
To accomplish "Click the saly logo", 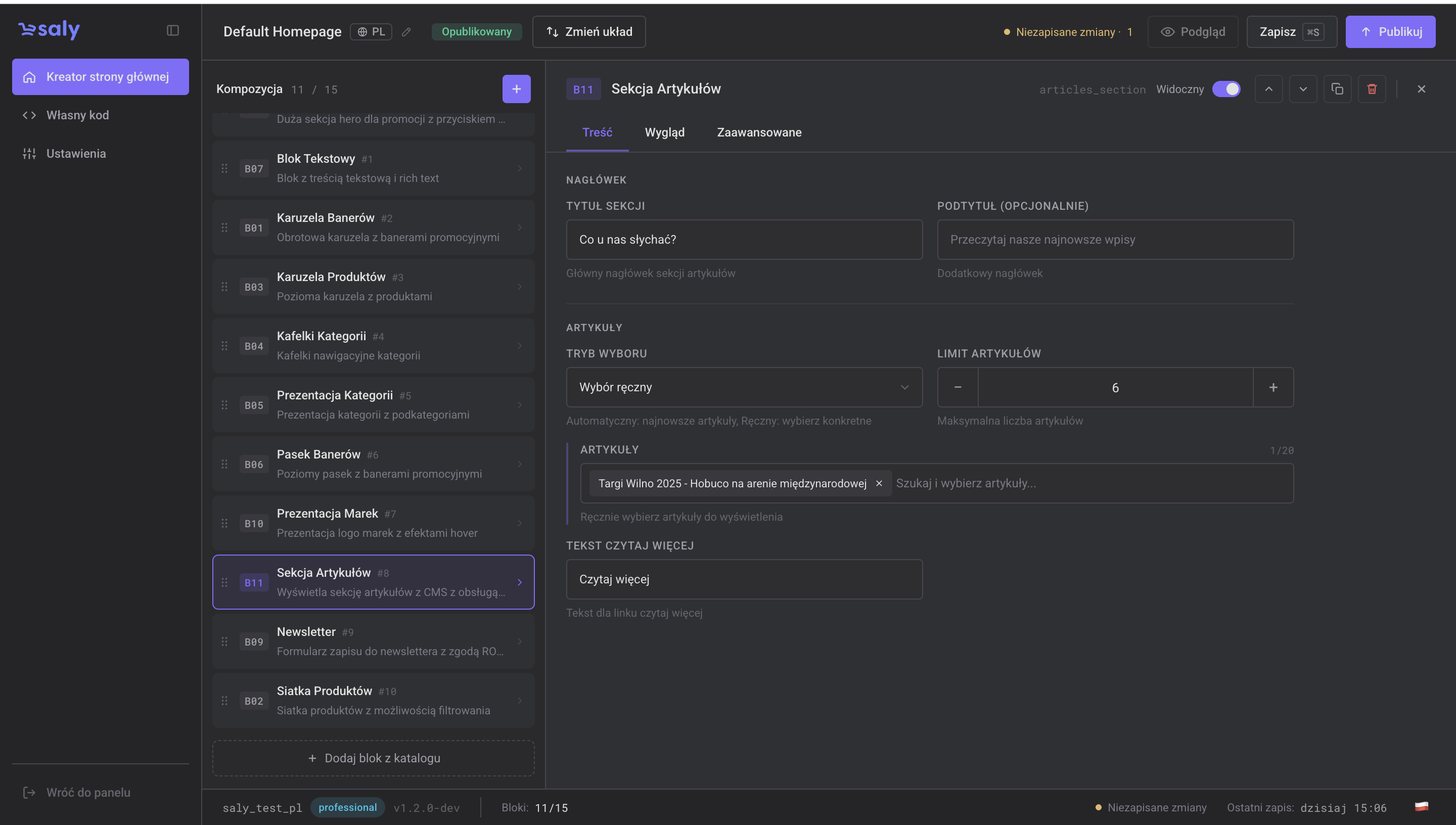I will click(49, 29).
